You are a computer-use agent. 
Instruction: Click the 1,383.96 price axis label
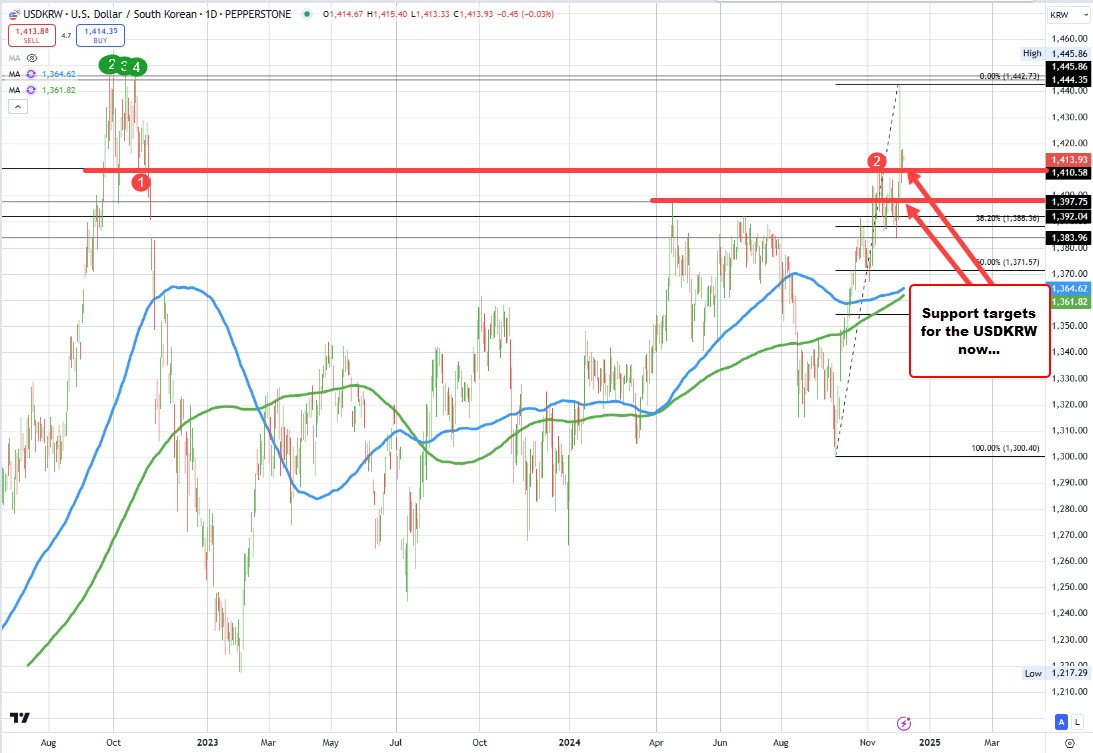tap(1069, 238)
